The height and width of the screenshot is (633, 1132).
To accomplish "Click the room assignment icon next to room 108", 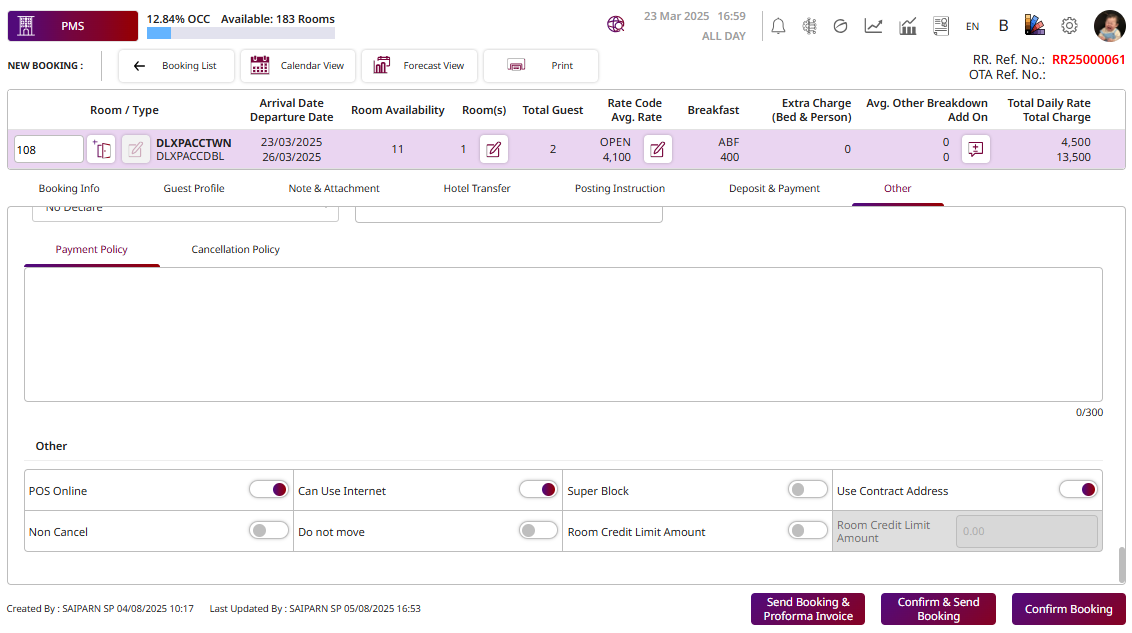I will (101, 150).
